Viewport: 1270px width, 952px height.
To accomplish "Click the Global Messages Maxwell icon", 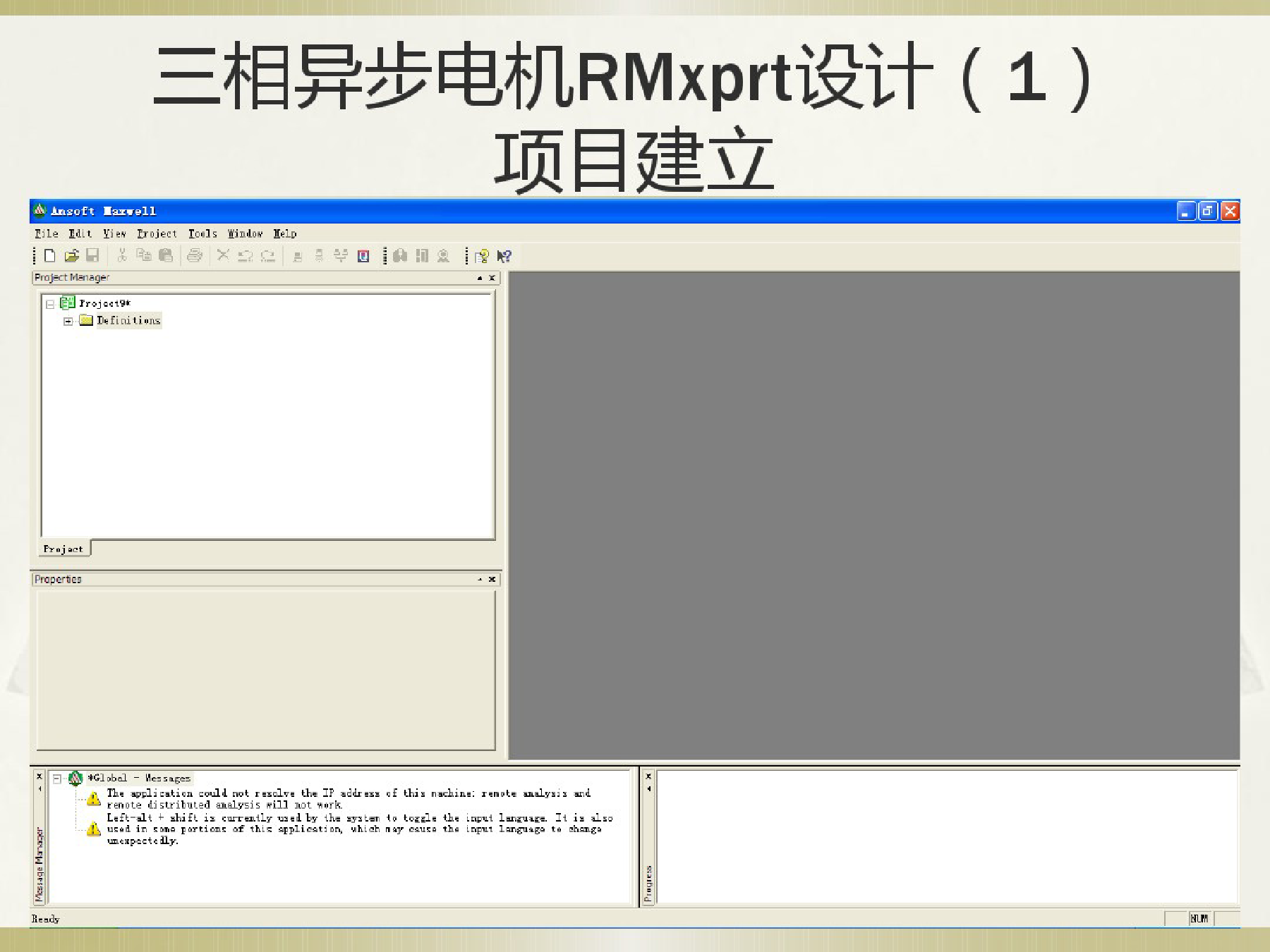I will tap(75, 779).
